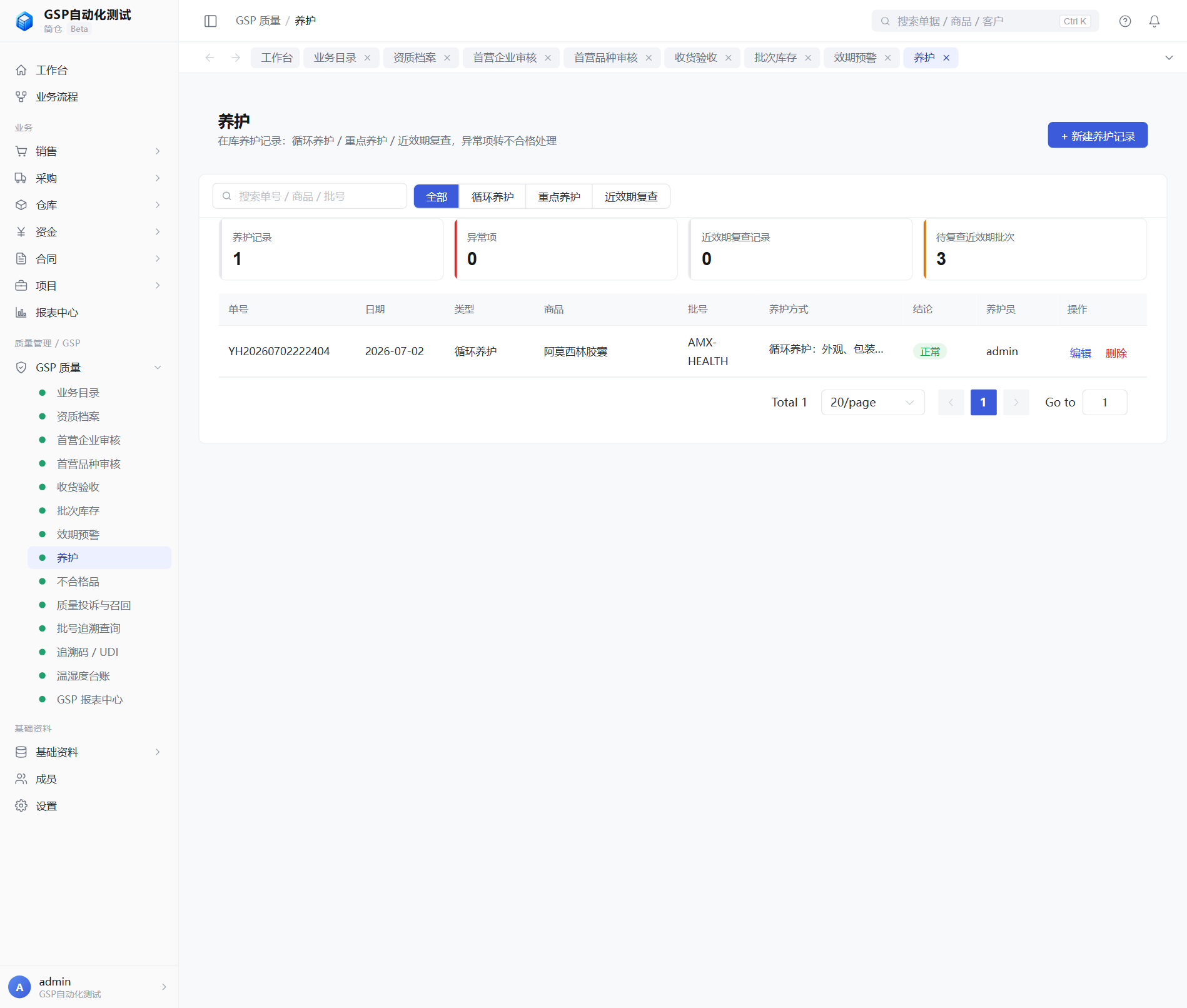Click 删除 on the YH20260702222404 row
This screenshot has height=1008, width=1187.
coord(1116,353)
